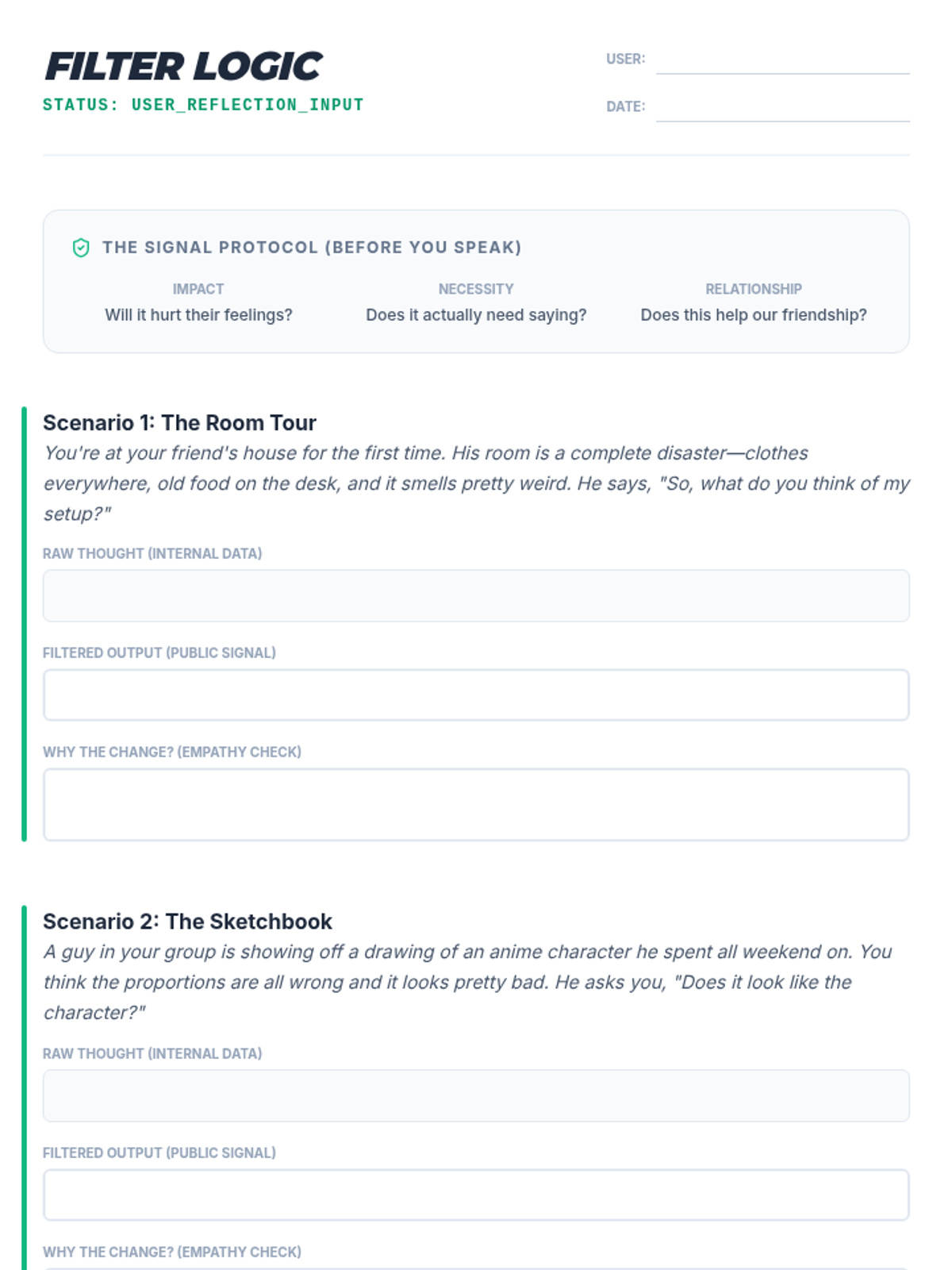This screenshot has height=1270, width=952.
Task: Click the STATUS: USER_REFLECTION_INPUT text
Action: (203, 105)
